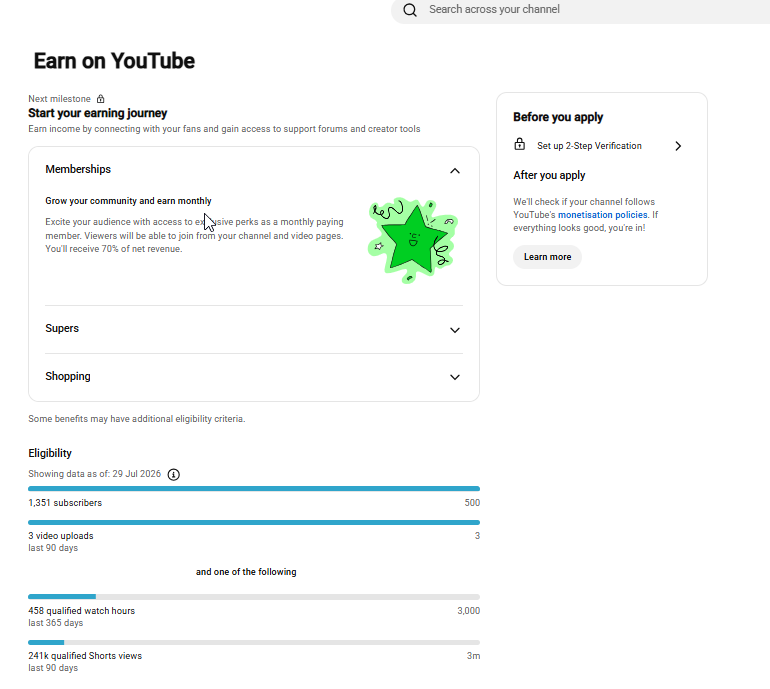Open Set up 2-Step Verification
Image resolution: width=770 pixels, height=689 pixels.
(598, 146)
